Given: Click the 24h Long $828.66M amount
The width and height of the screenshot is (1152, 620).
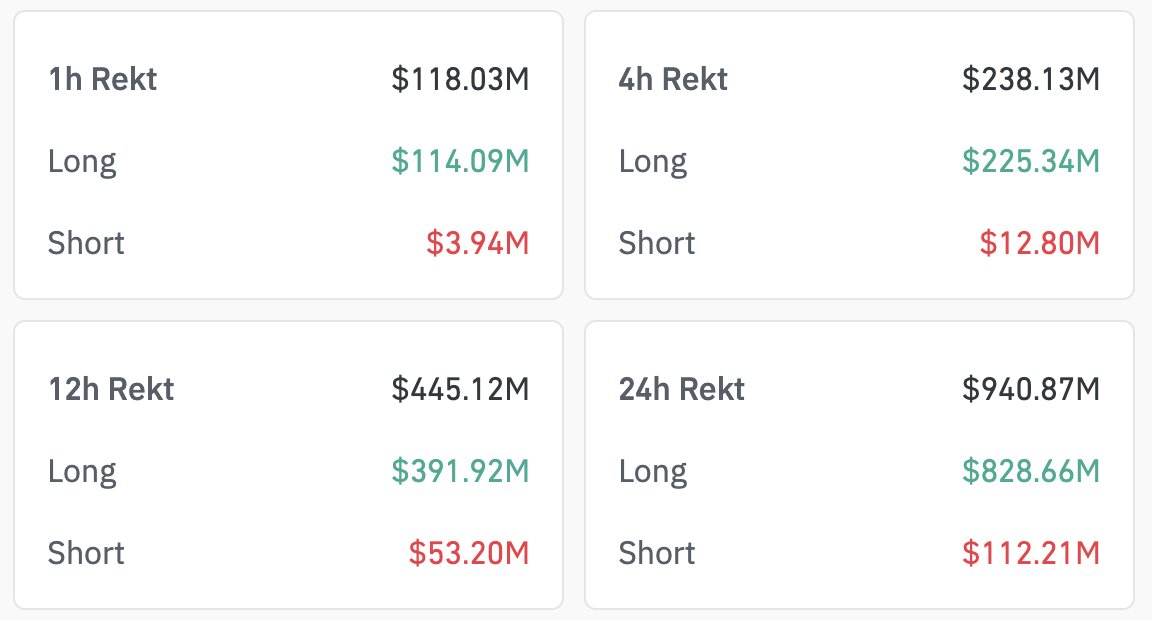Looking at the screenshot, I should (x=1031, y=471).
